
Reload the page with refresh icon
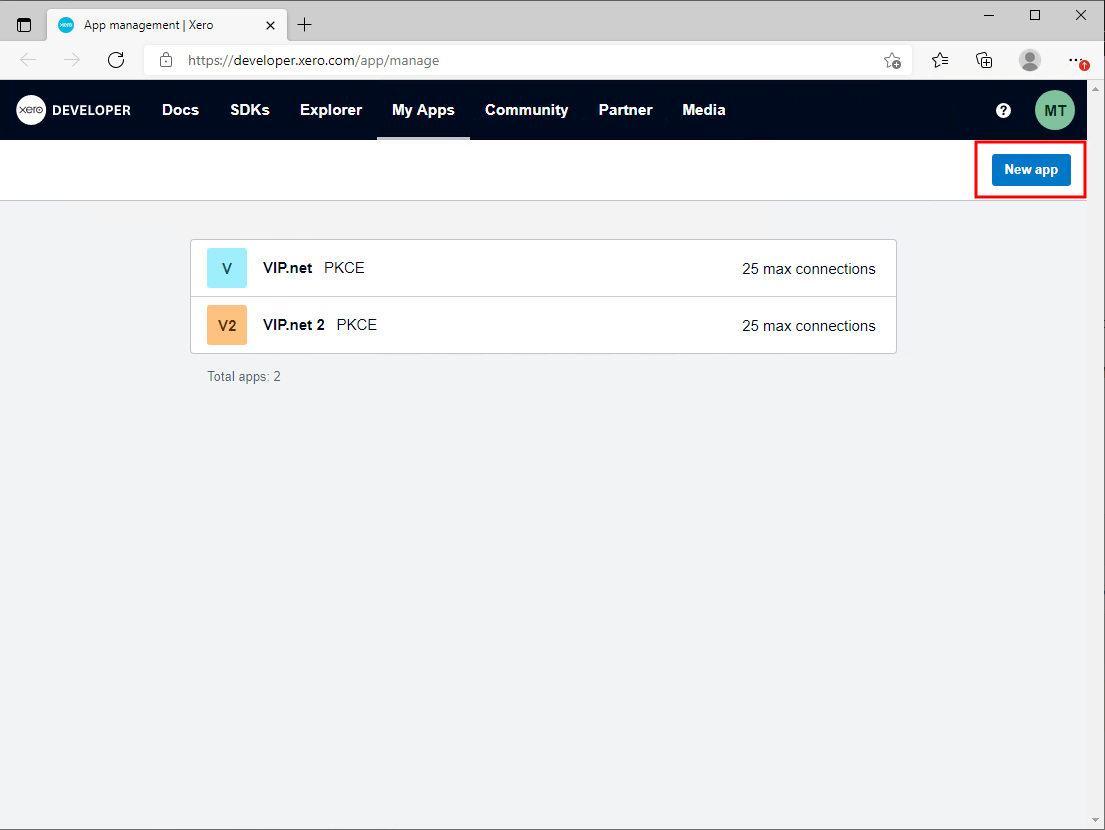(x=116, y=60)
